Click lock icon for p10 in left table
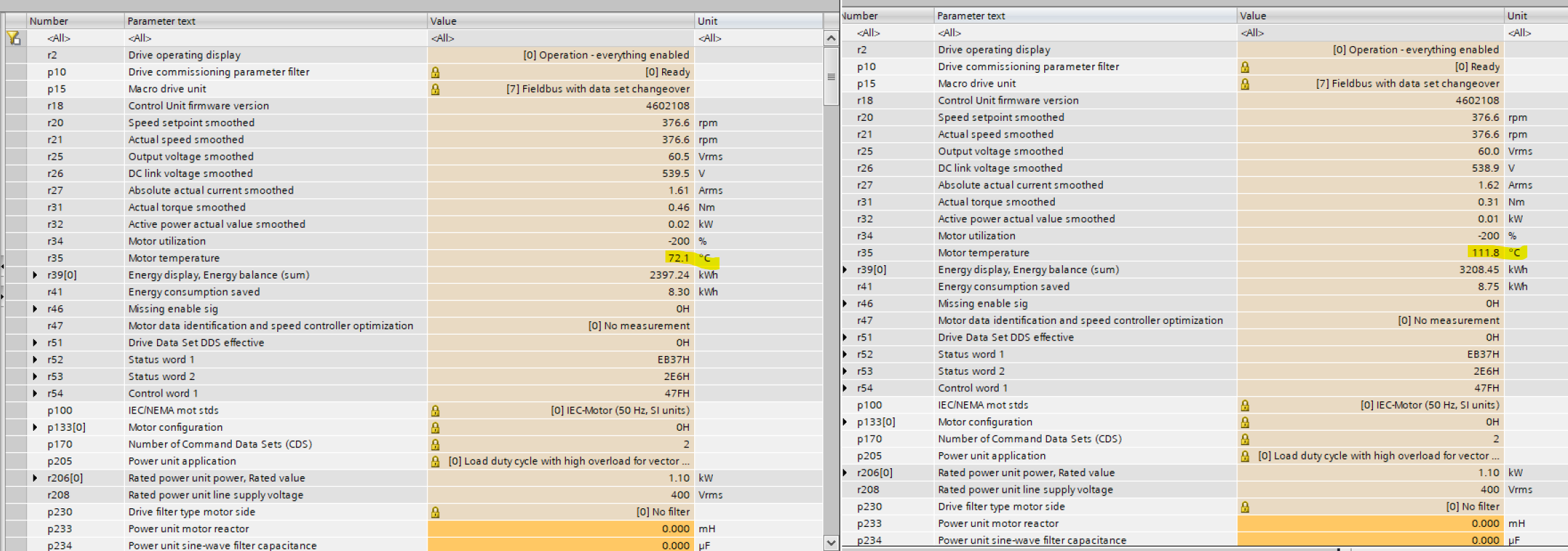This screenshot has width=1568, height=551. [x=435, y=72]
